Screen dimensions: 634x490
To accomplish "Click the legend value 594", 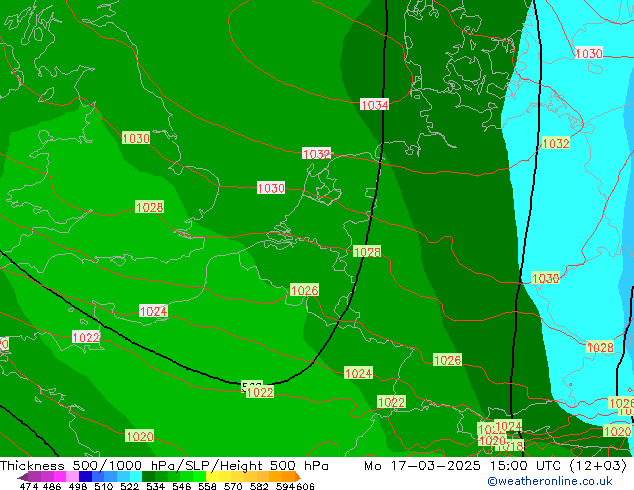I will pos(285,486).
